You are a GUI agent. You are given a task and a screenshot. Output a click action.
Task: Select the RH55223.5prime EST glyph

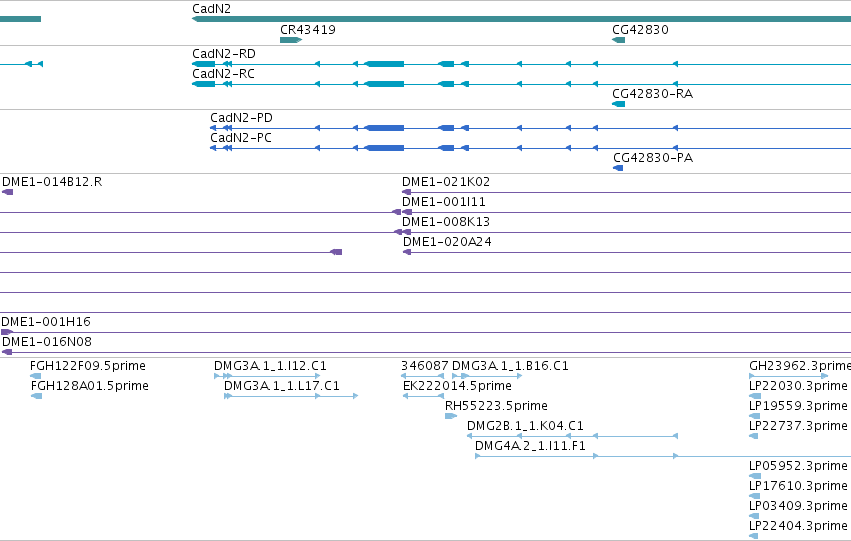point(451,416)
